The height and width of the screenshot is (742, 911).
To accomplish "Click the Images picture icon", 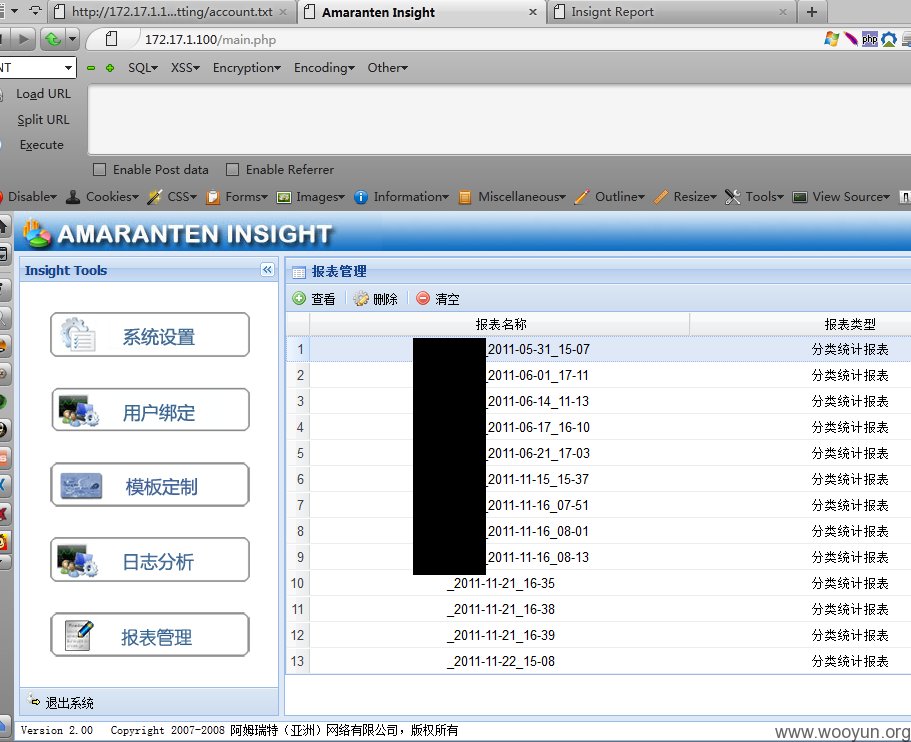I will (284, 197).
